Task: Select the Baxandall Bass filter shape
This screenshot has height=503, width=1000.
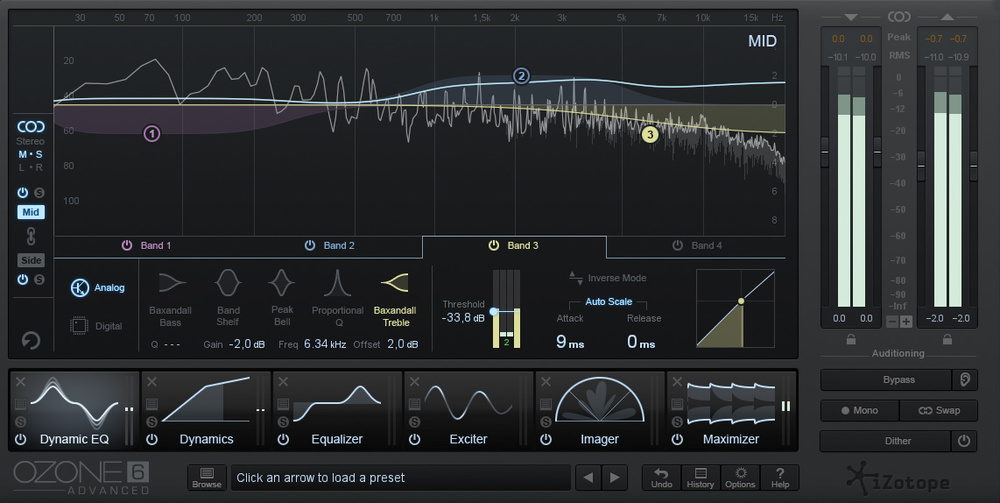Action: 170,298
